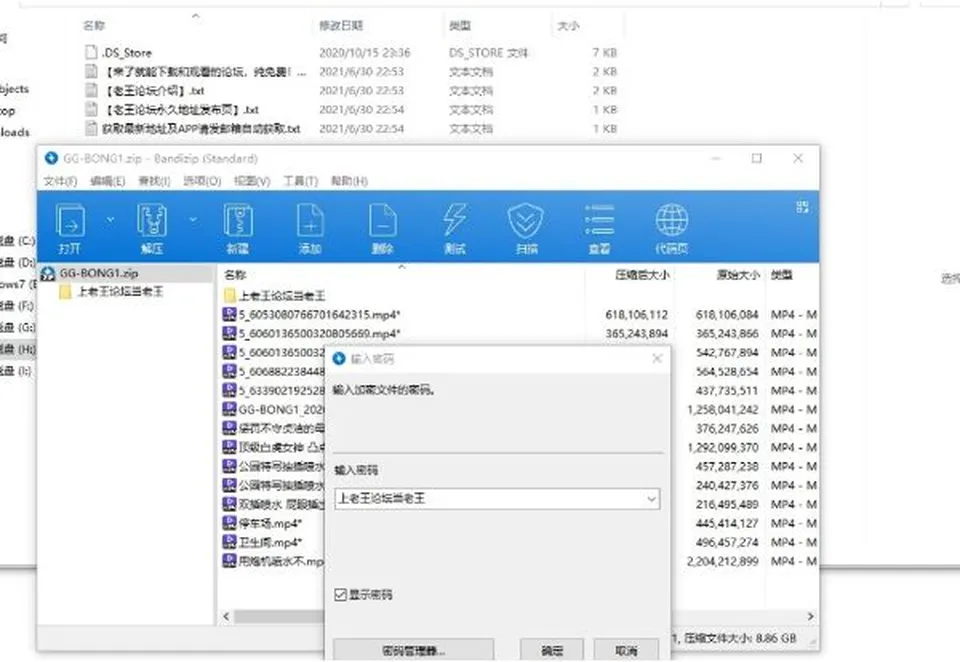Screen dimensions: 960x662
Task: Select the 停车场.mp4 file
Action: click(270, 524)
